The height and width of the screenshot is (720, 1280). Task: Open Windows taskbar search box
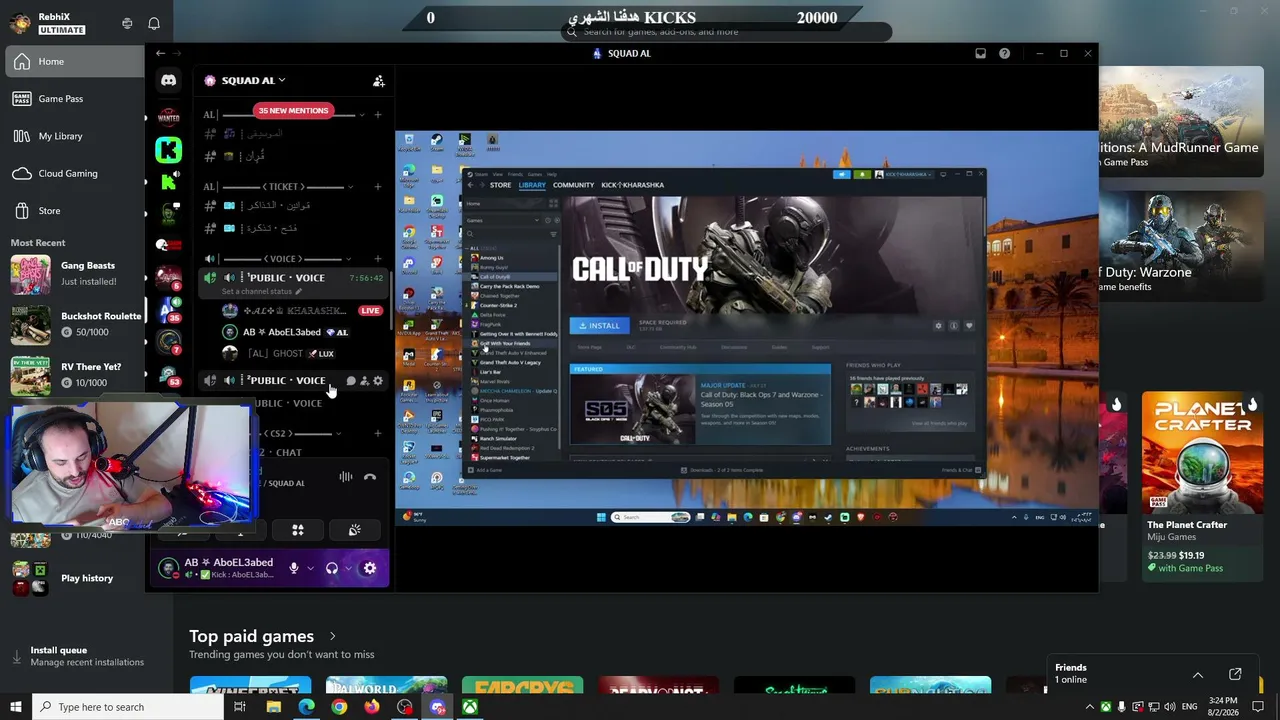127,707
